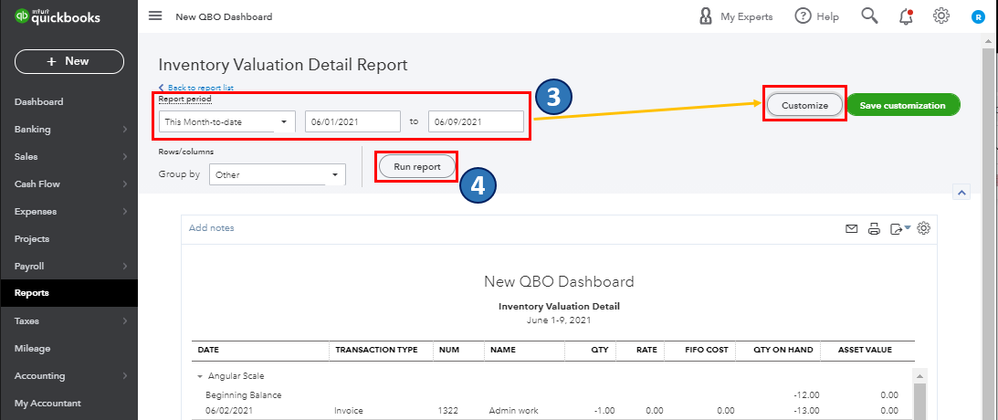
Task: Open the report period dropdown
Action: coord(227,122)
